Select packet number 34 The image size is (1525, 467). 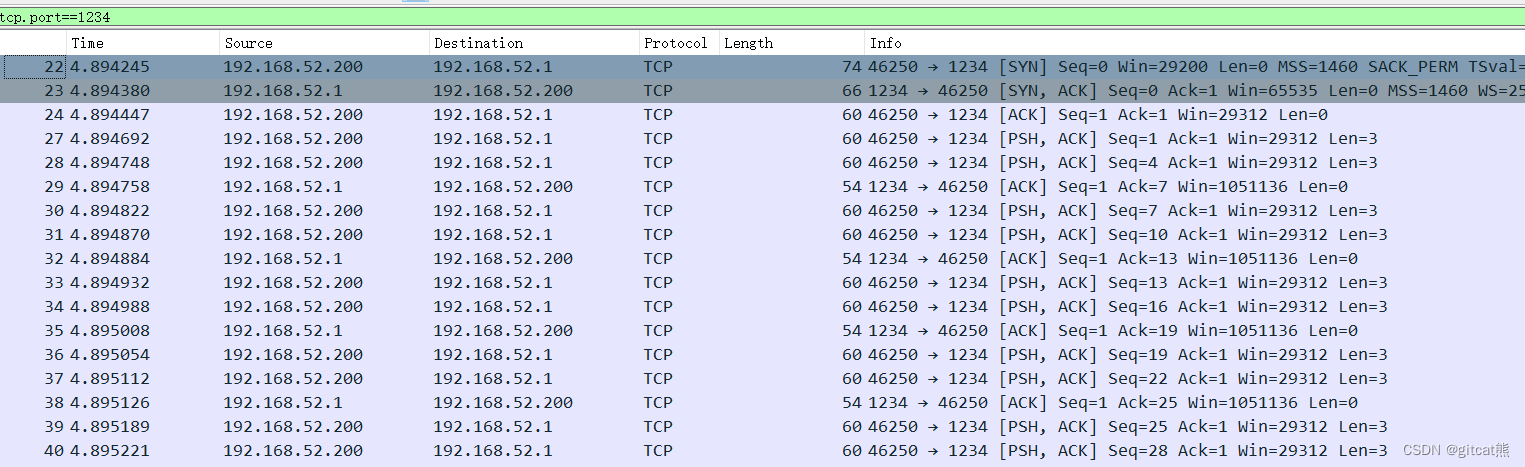point(762,307)
